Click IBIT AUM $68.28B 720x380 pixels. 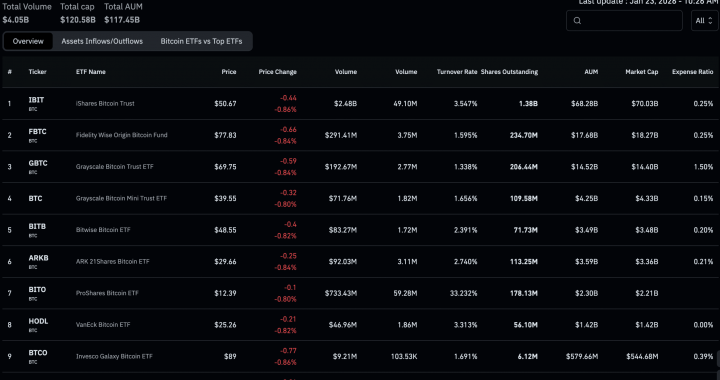(x=585, y=103)
